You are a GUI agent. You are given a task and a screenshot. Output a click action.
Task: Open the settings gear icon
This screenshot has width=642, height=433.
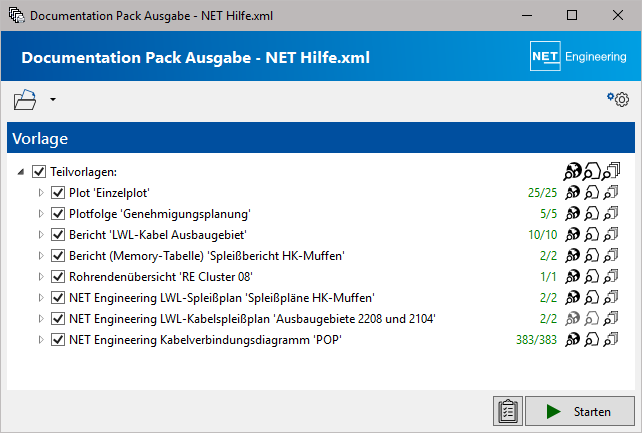[618, 99]
